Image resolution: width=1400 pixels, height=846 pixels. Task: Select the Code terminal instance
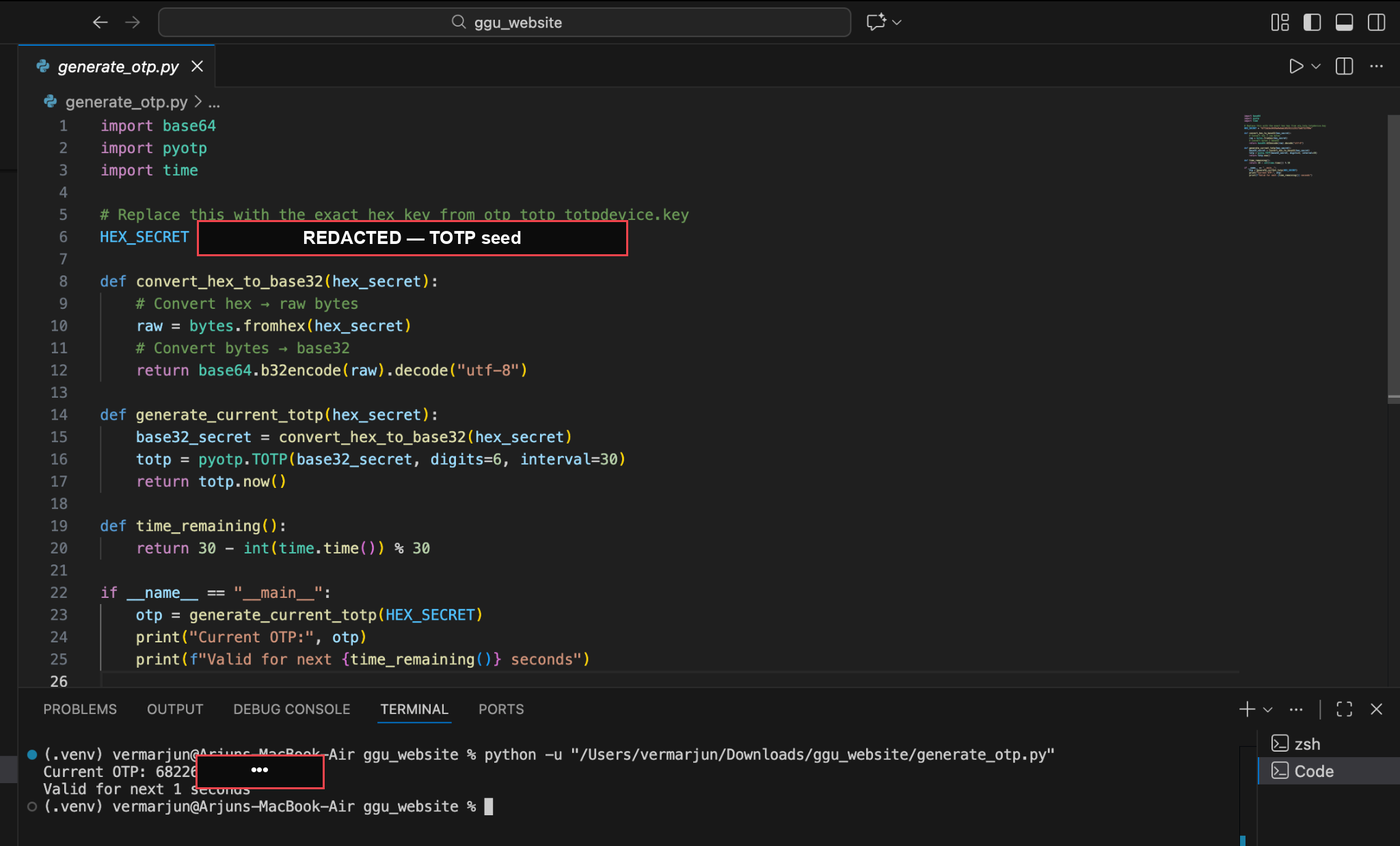click(x=1329, y=771)
